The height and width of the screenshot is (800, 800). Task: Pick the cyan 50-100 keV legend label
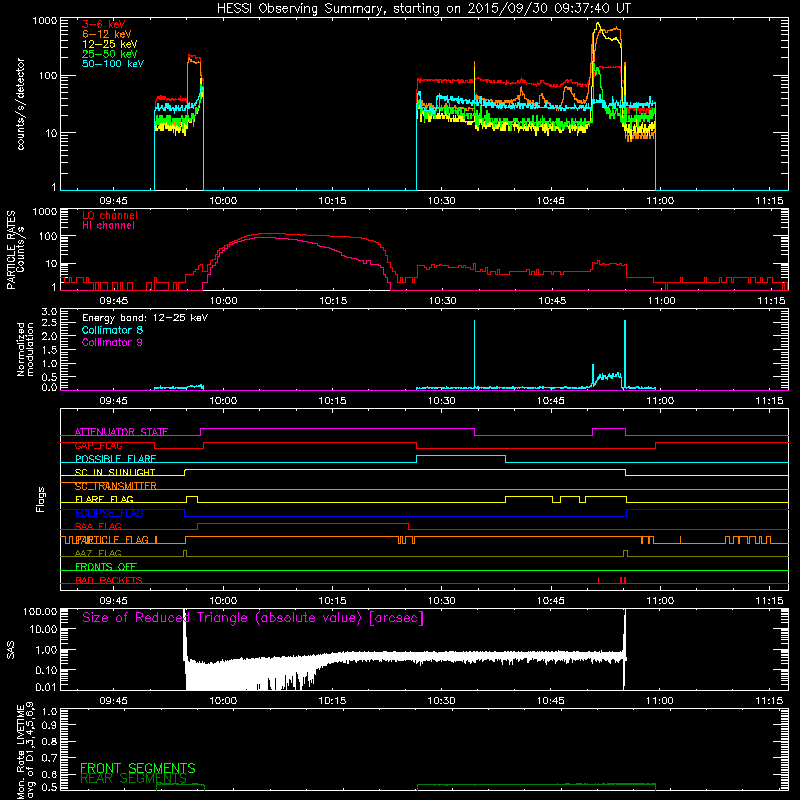[x=113, y=64]
